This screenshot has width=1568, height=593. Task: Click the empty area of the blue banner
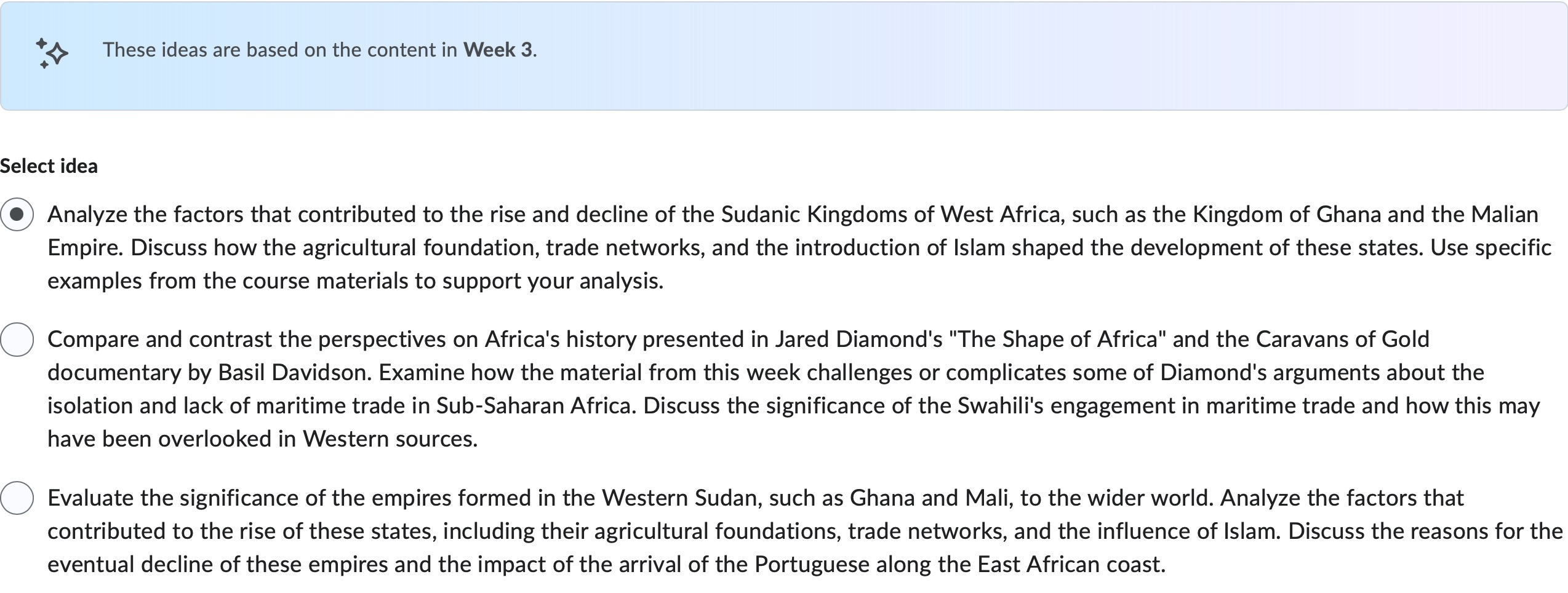(x=1046, y=55)
